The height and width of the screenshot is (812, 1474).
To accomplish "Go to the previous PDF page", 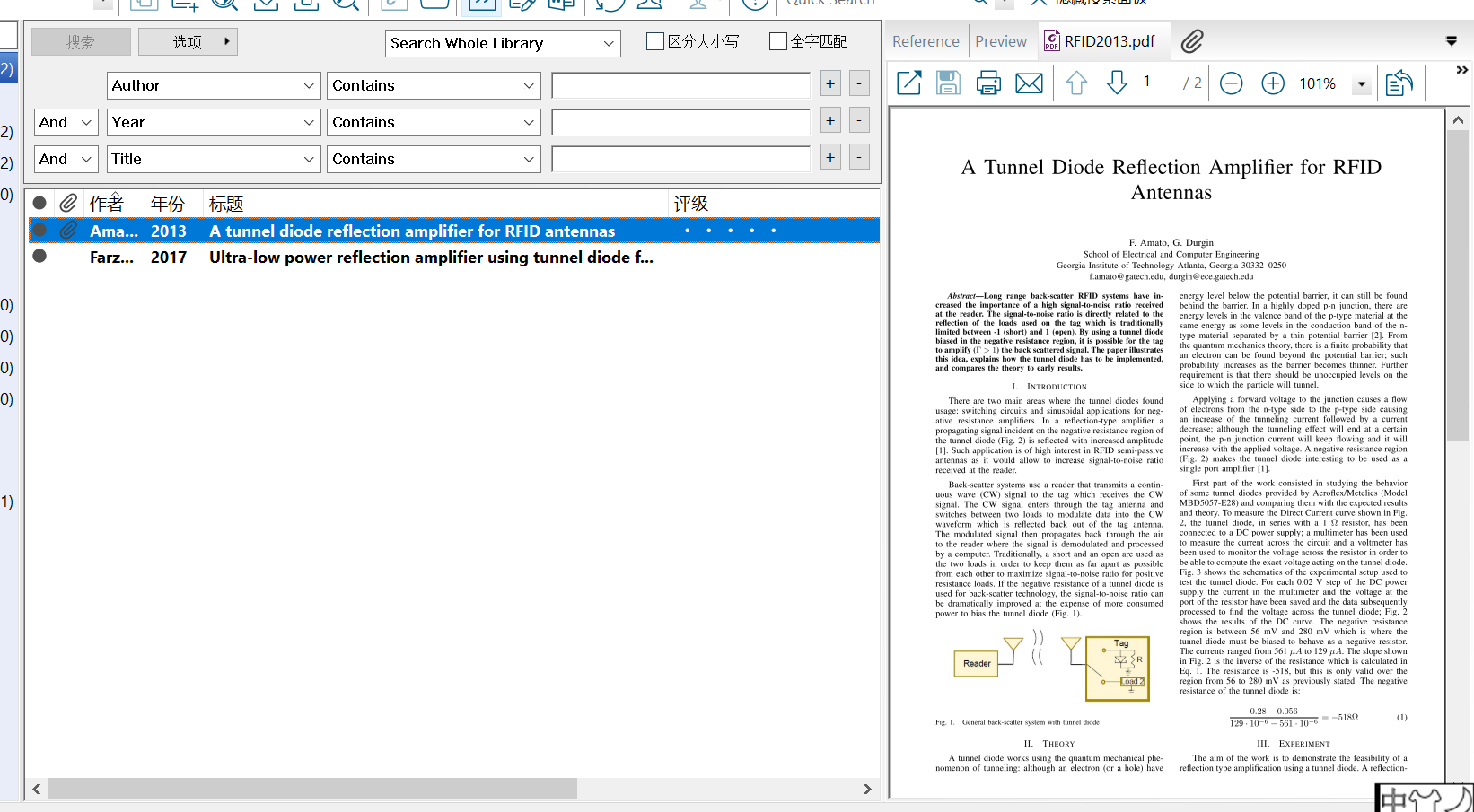I will (x=1076, y=83).
